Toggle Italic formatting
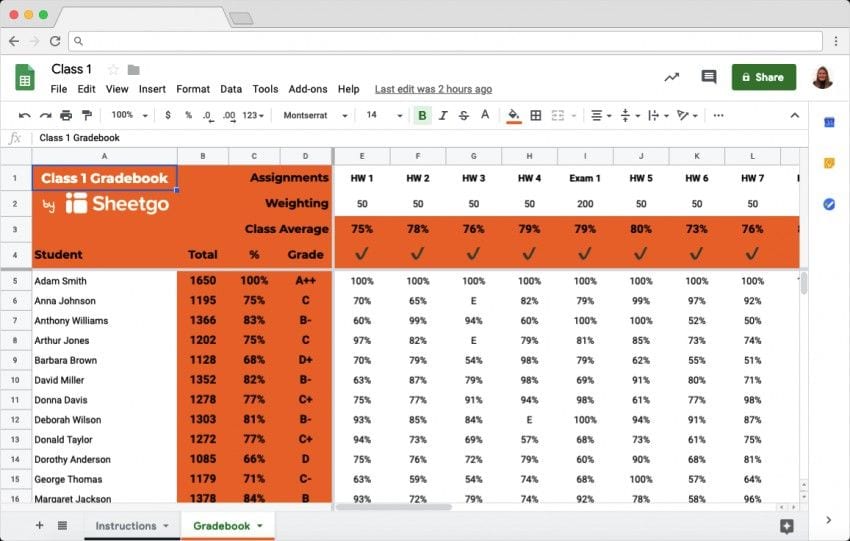This screenshot has width=850, height=541. click(443, 115)
